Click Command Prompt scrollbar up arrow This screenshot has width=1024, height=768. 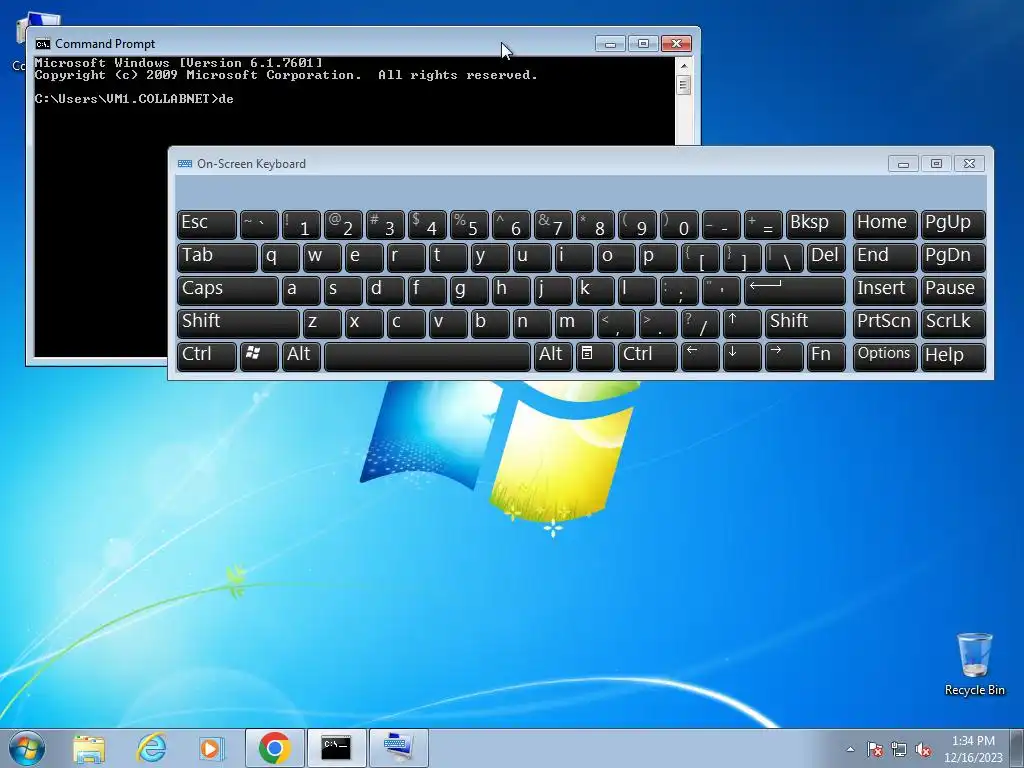click(684, 65)
